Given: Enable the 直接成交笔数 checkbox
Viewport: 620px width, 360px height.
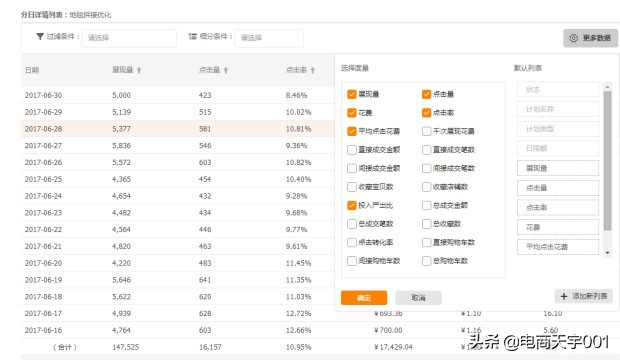Looking at the screenshot, I should pos(426,150).
